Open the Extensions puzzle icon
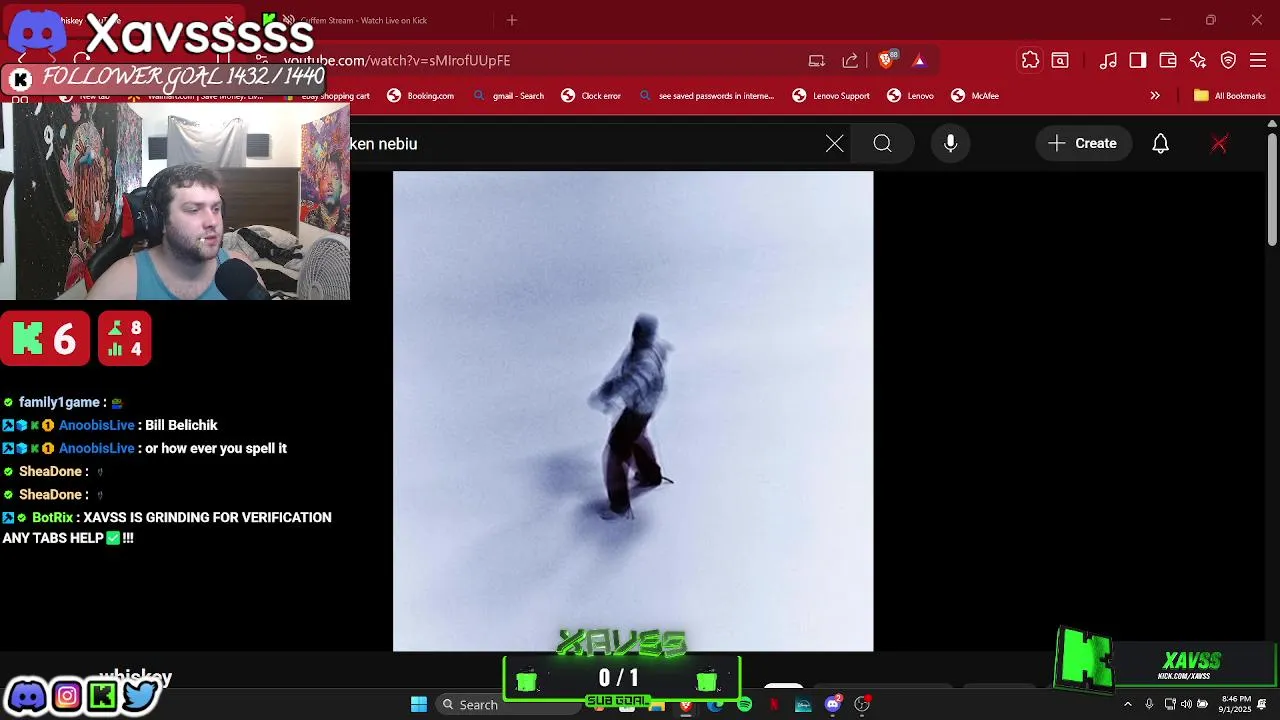 coord(1030,61)
